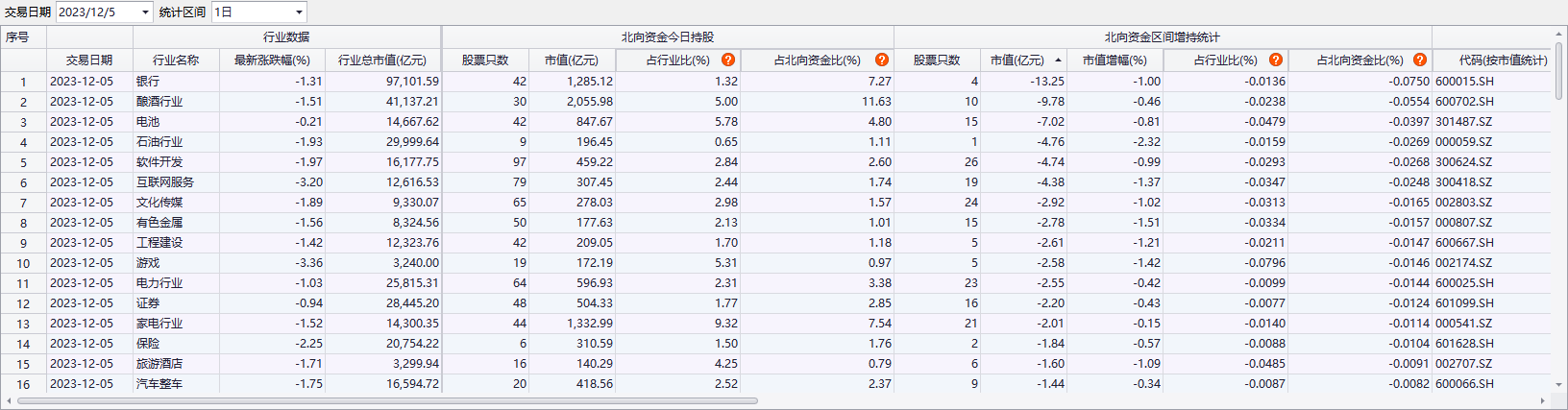
Task: Click the vertical scrollbar up arrow
Action: (x=1559, y=35)
